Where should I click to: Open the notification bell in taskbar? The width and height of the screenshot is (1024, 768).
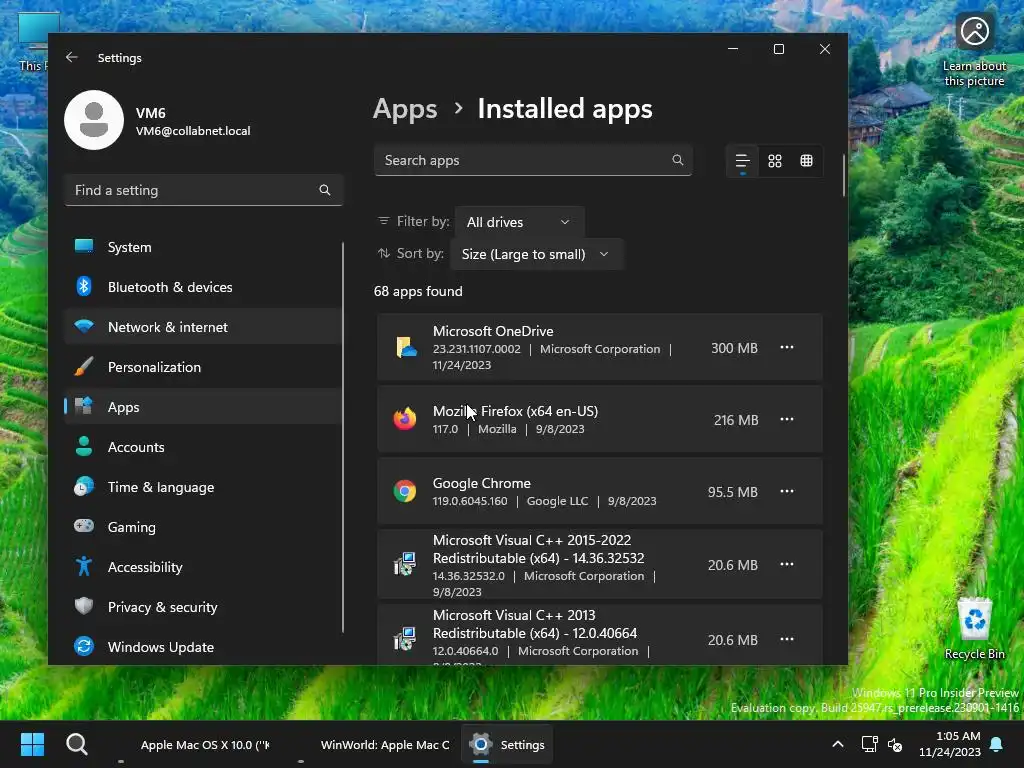(x=997, y=744)
